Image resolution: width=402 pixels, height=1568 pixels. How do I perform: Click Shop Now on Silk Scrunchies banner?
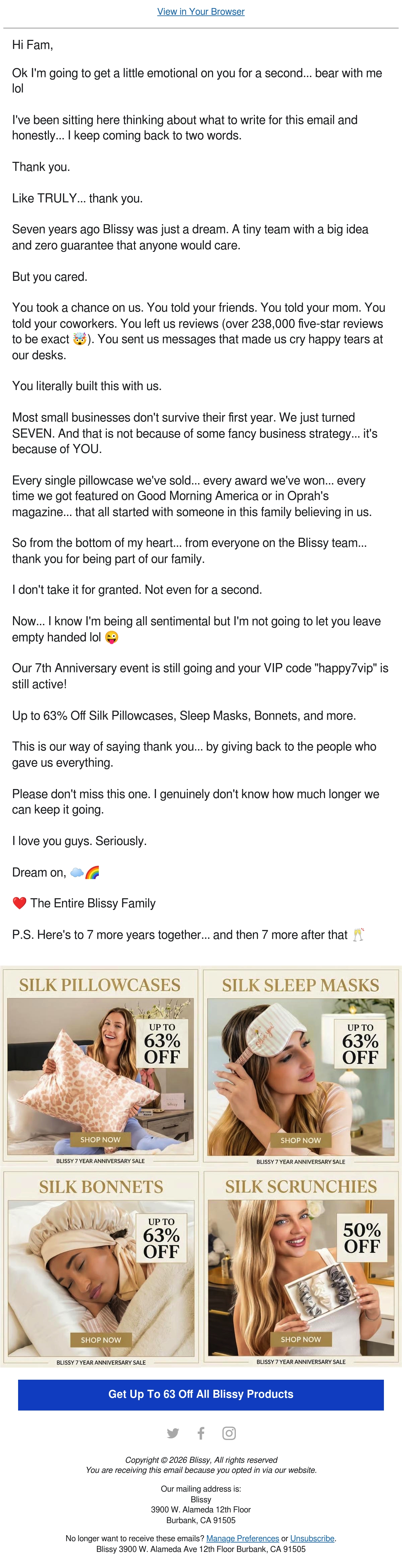click(x=300, y=1339)
